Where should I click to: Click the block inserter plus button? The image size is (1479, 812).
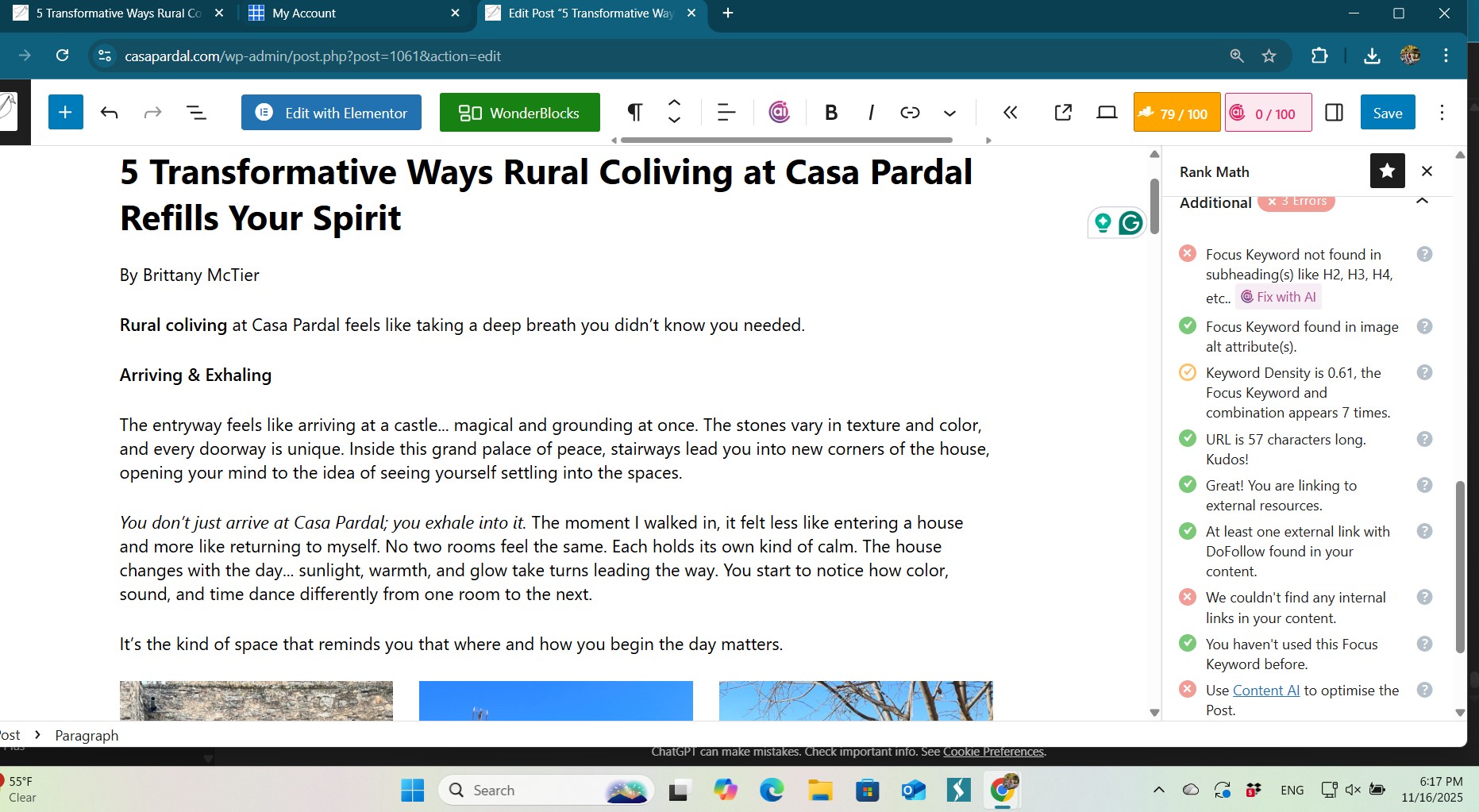click(x=65, y=113)
